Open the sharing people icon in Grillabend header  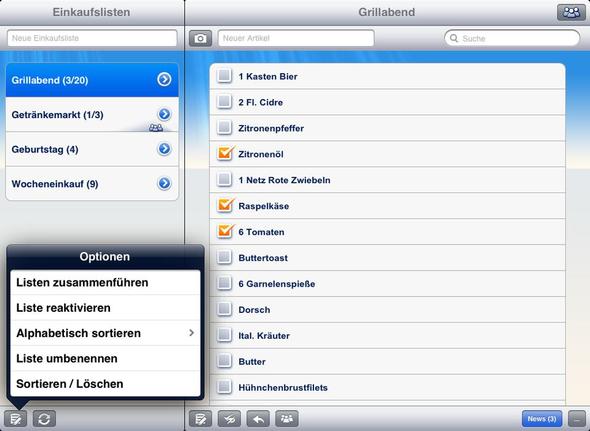[571, 12]
